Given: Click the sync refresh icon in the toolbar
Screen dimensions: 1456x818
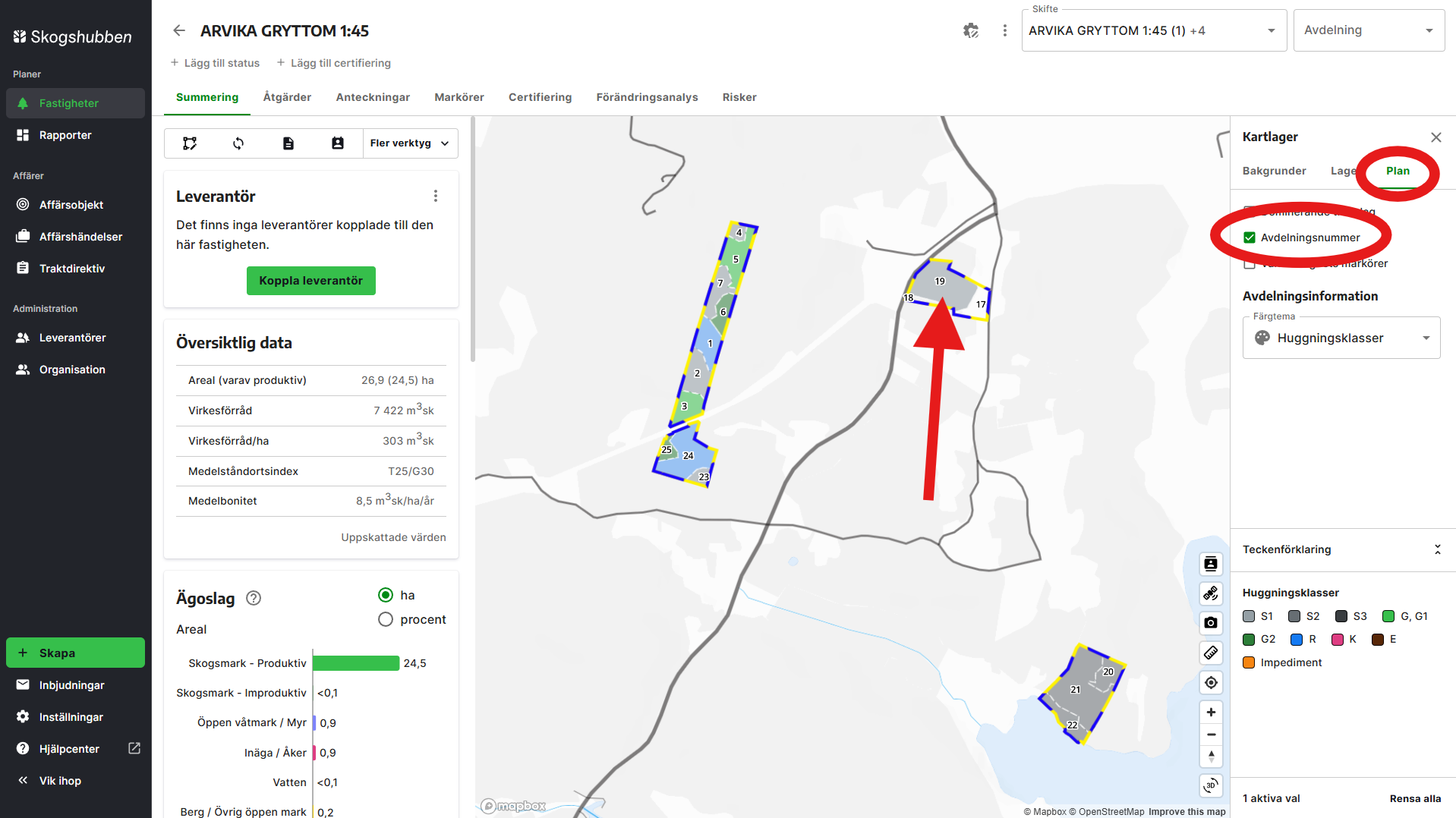Looking at the screenshot, I should (x=238, y=143).
